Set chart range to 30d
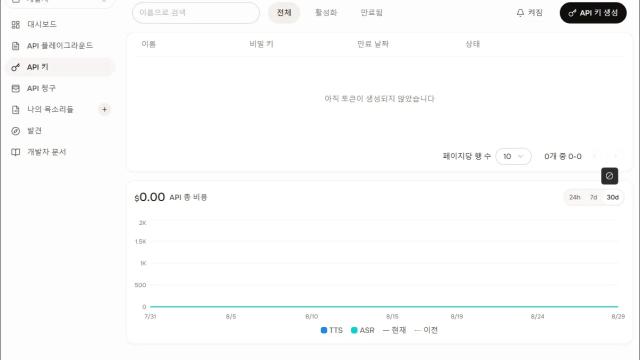The height and width of the screenshot is (360, 640). [x=613, y=197]
